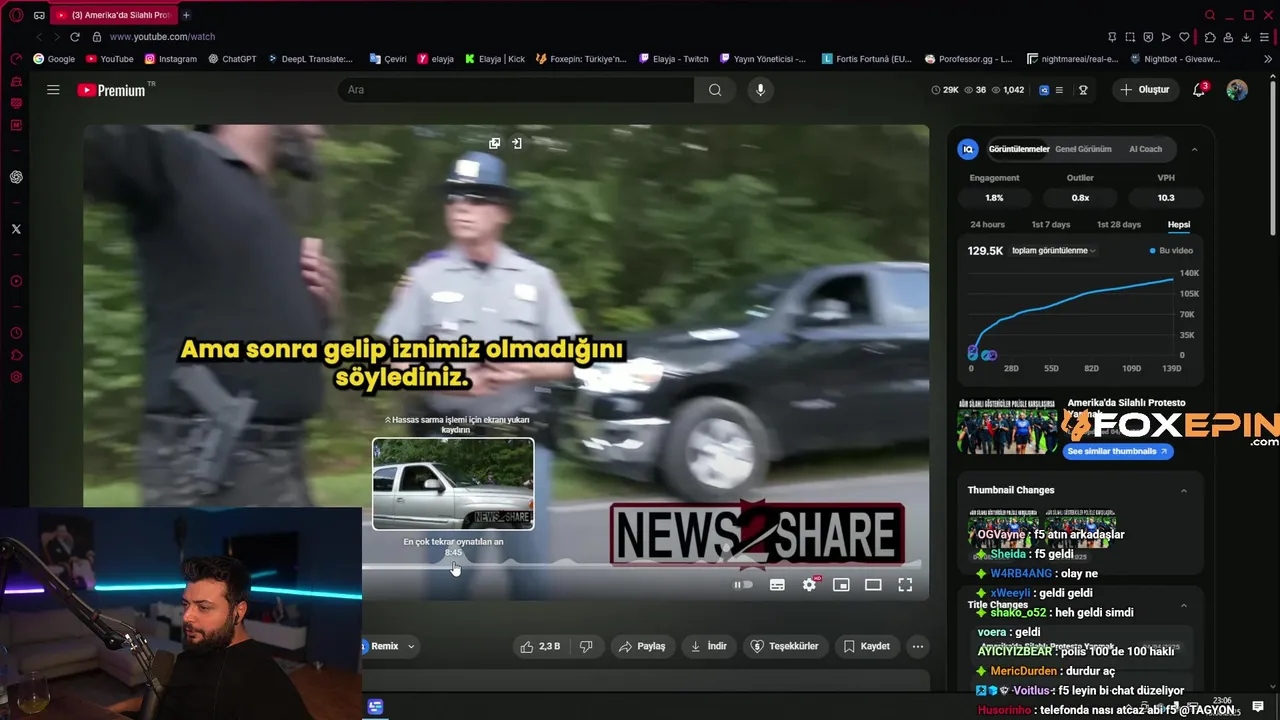This screenshot has height=720, width=1280.
Task: Select the Görüntülenmeler tab
Action: 1019,149
